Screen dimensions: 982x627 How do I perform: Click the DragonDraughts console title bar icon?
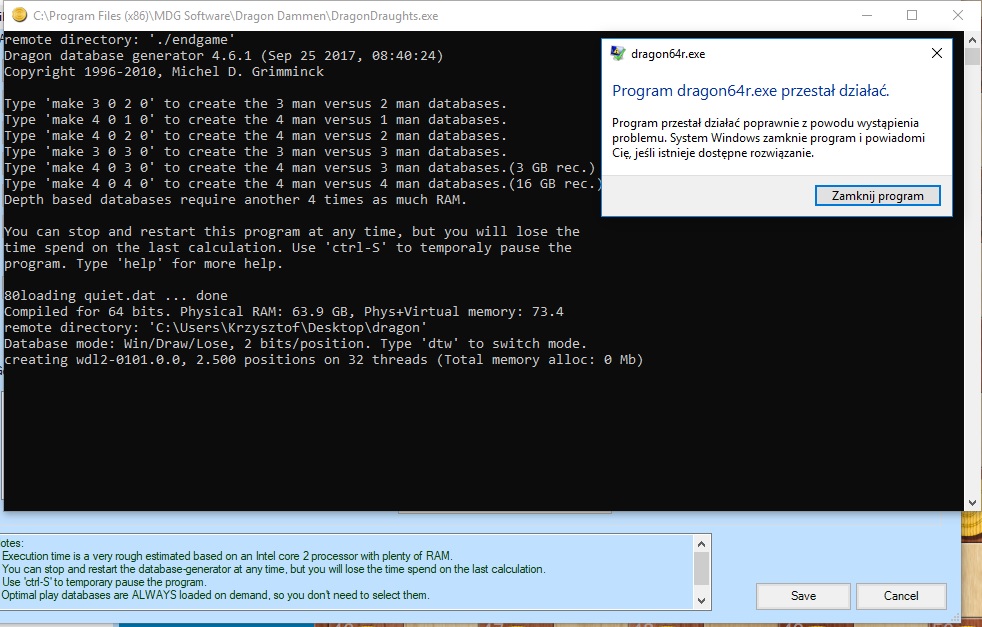coord(19,16)
